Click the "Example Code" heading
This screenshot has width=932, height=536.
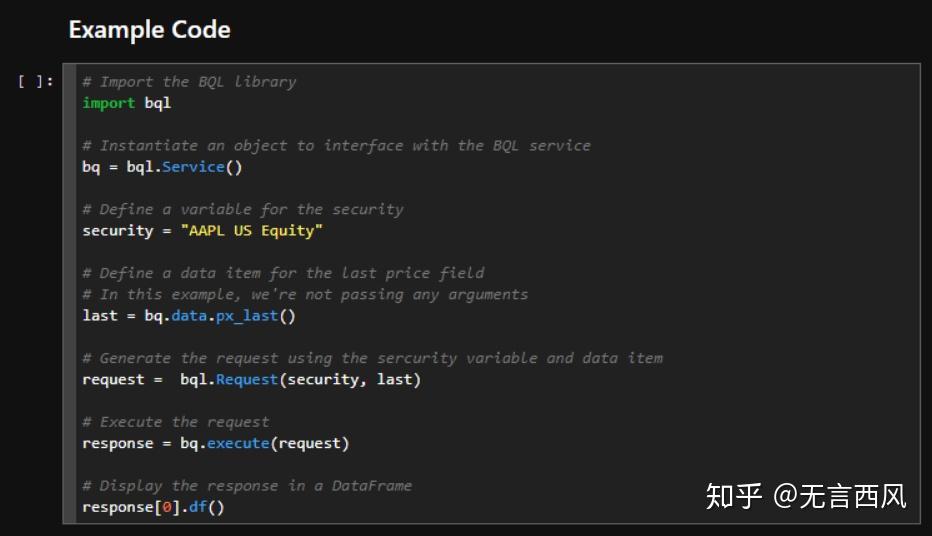click(x=149, y=30)
